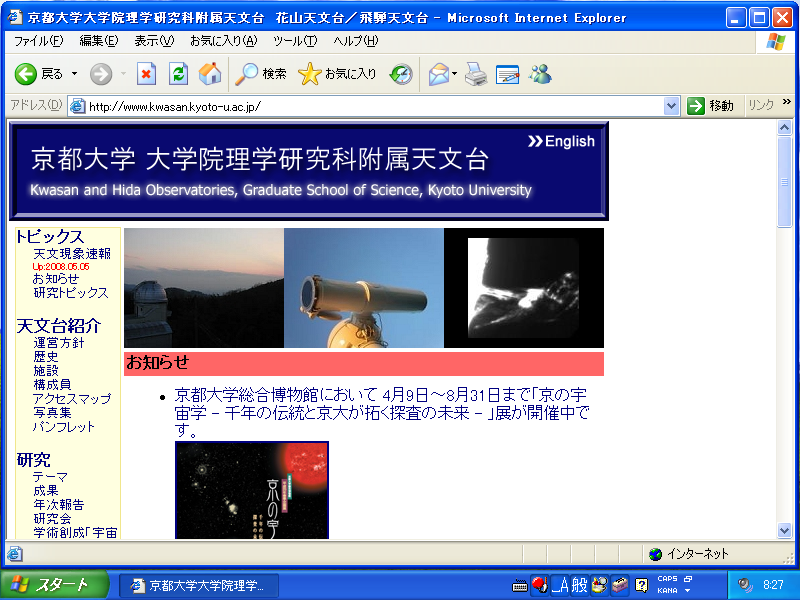800x600 pixels.
Task: Click the Windows flag logo in the menu bar
Action: pyautogui.click(x=776, y=41)
